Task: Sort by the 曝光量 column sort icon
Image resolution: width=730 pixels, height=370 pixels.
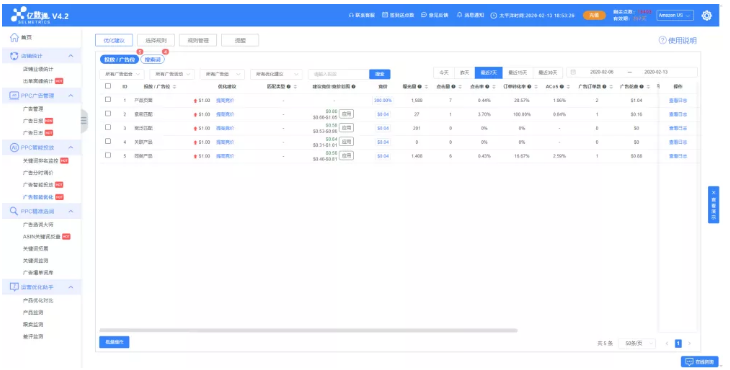Action: 426,87
